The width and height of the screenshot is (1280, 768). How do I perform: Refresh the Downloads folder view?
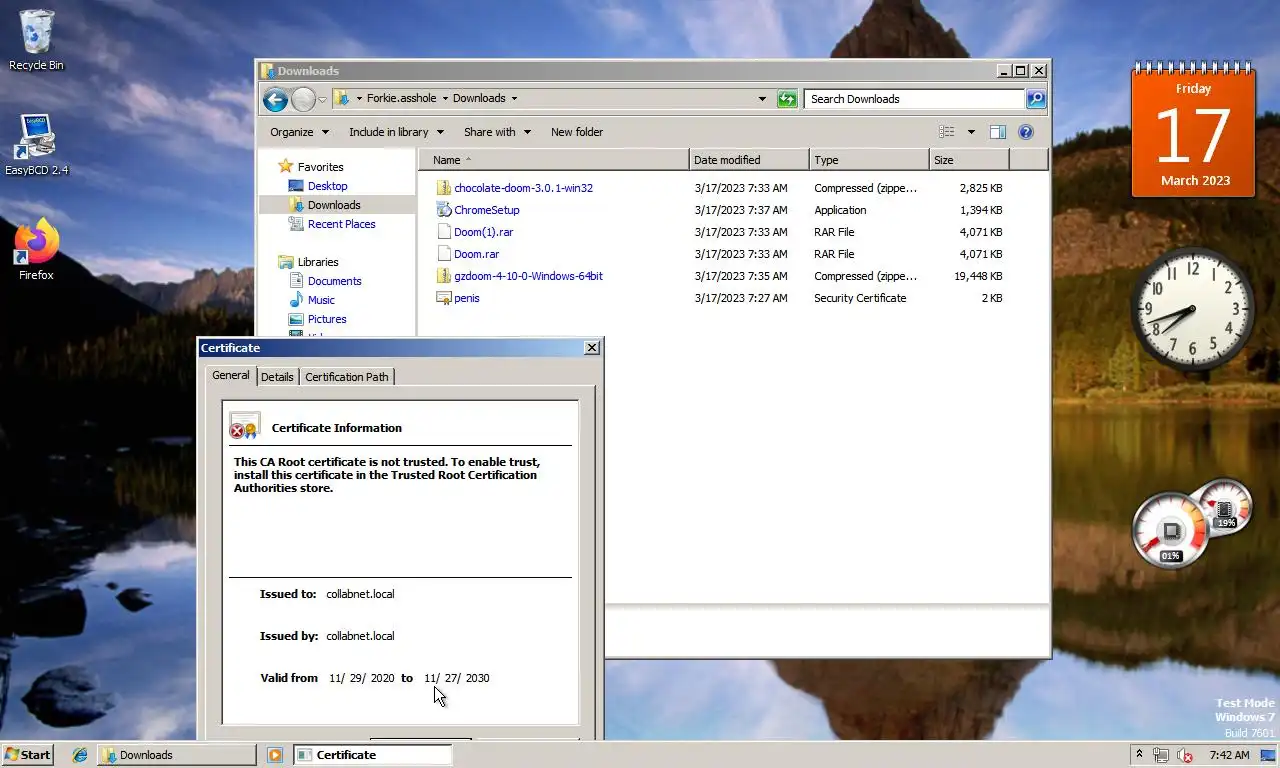787,99
